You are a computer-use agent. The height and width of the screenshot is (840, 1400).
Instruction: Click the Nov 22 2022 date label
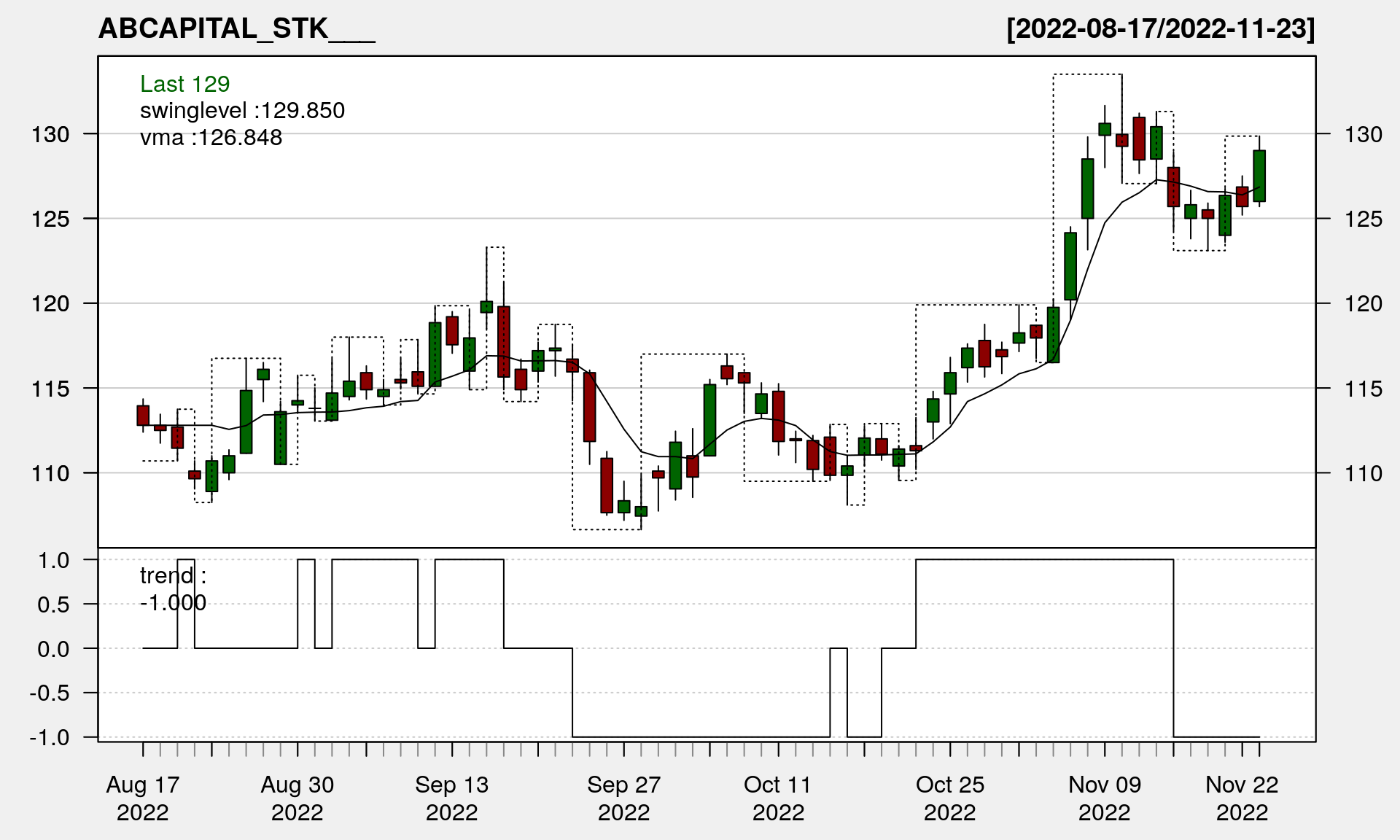pos(1242,798)
